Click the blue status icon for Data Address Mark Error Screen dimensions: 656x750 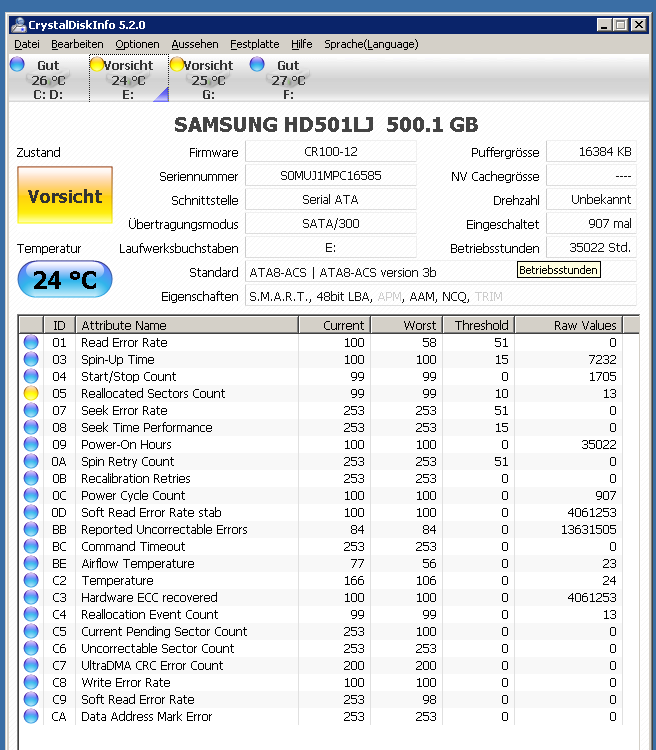(31, 716)
